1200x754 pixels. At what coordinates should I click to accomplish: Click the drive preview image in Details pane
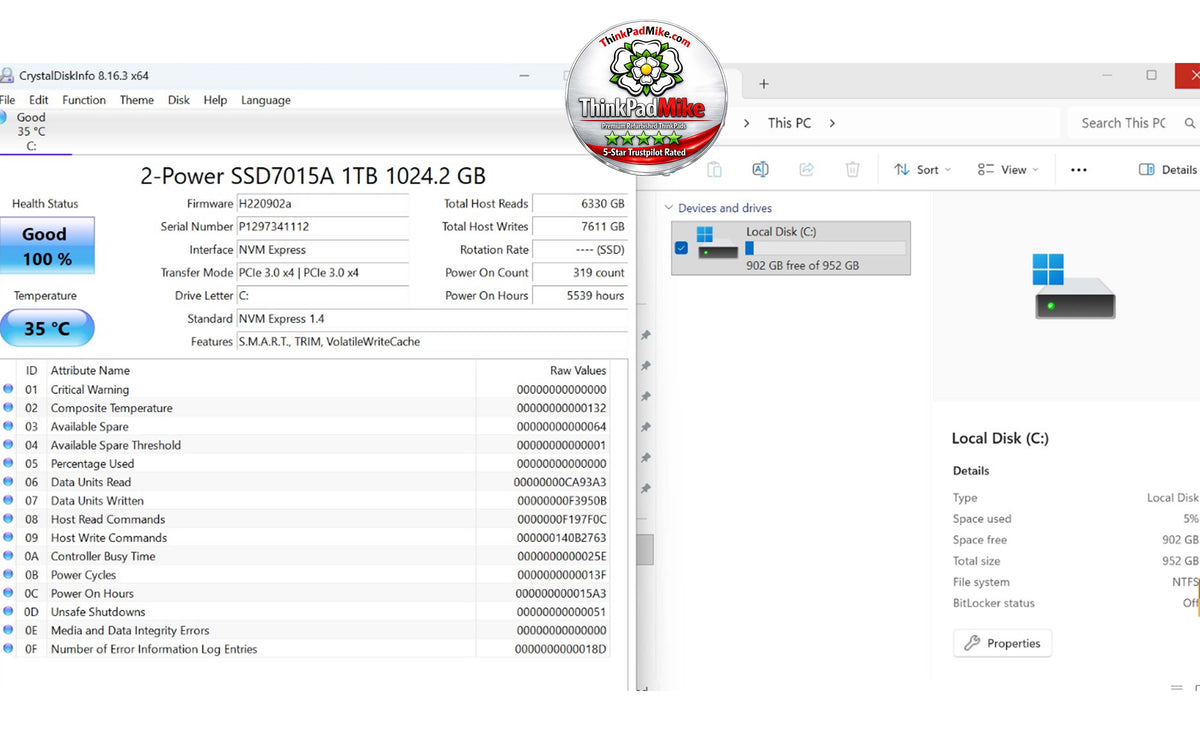pyautogui.click(x=1075, y=287)
